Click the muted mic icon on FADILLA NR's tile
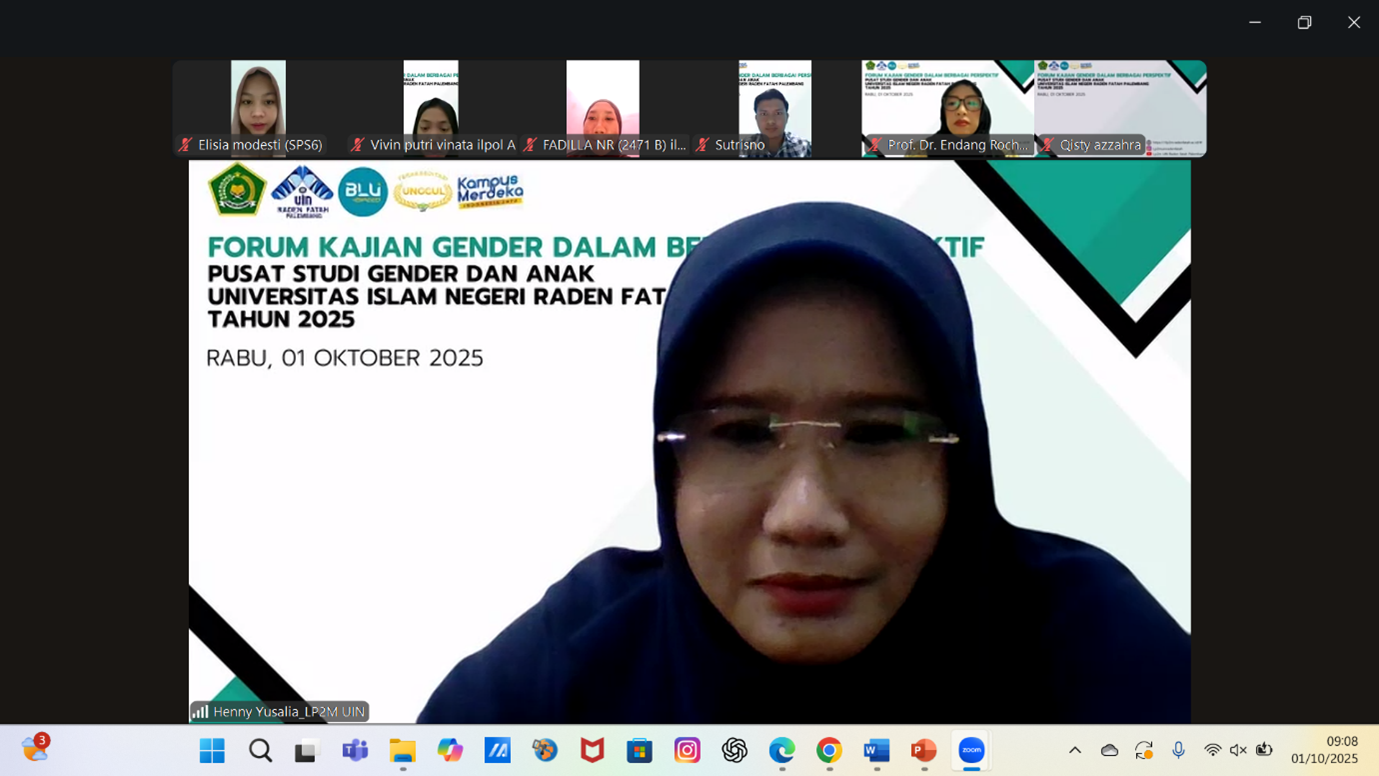 click(x=531, y=144)
